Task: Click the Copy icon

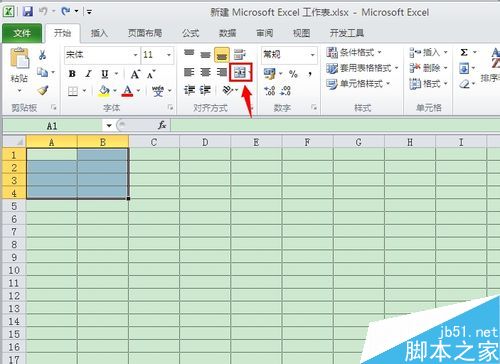Action: click(42, 72)
